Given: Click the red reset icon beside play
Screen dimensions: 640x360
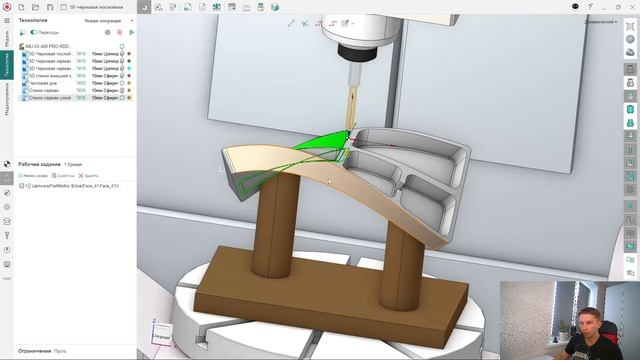Looking at the screenshot, I should click(120, 32).
